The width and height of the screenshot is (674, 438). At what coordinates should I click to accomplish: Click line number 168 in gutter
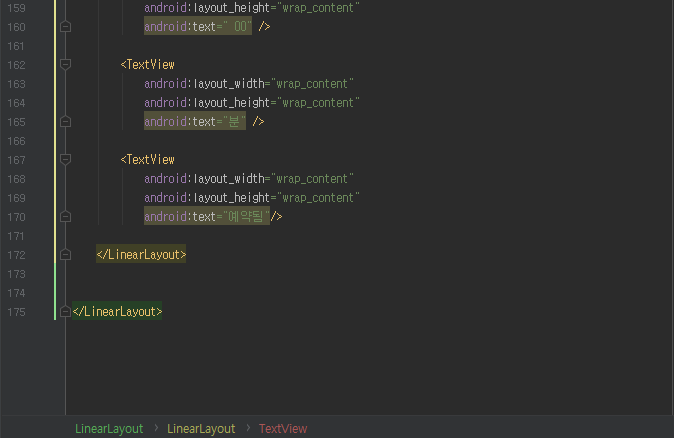pos(16,179)
